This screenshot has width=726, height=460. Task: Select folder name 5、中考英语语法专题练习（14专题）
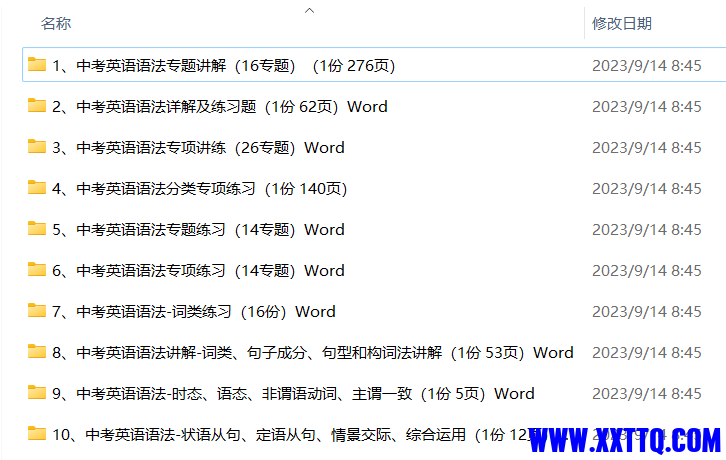(198, 230)
